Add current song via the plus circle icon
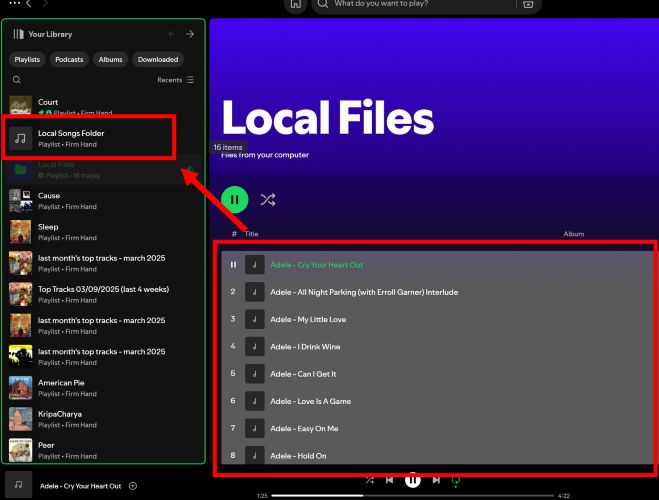659x500 pixels. coord(133,486)
